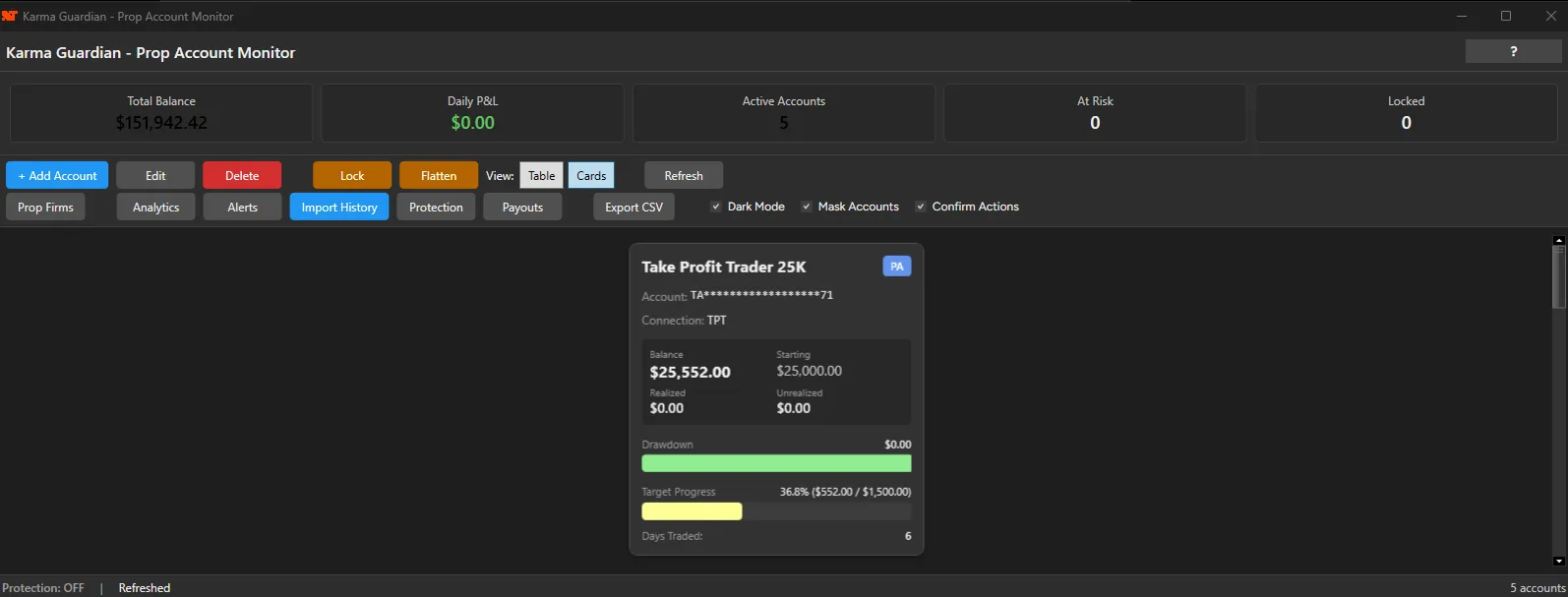Viewport: 1568px width, 597px height.
Task: Click the Add Account button
Action: coord(57,175)
